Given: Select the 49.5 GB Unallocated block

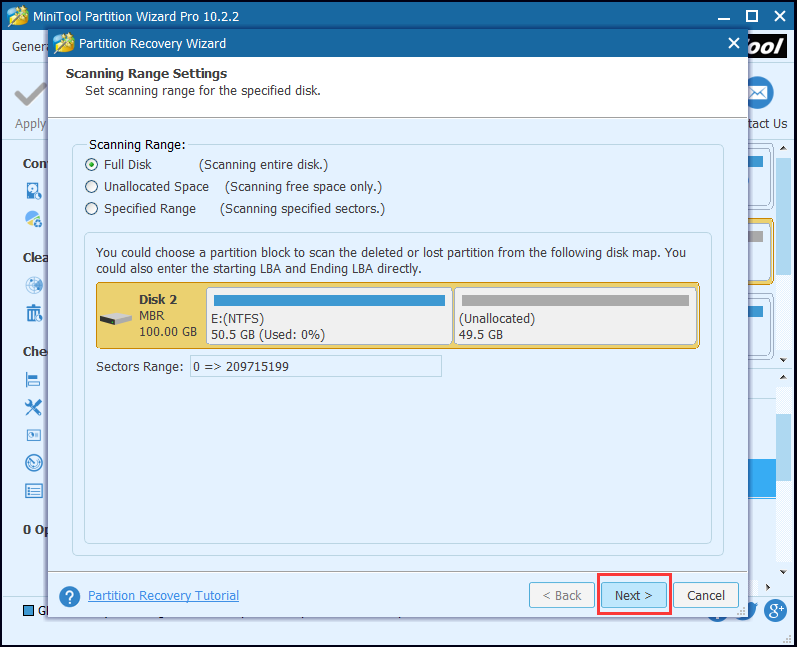Looking at the screenshot, I should click(575, 316).
